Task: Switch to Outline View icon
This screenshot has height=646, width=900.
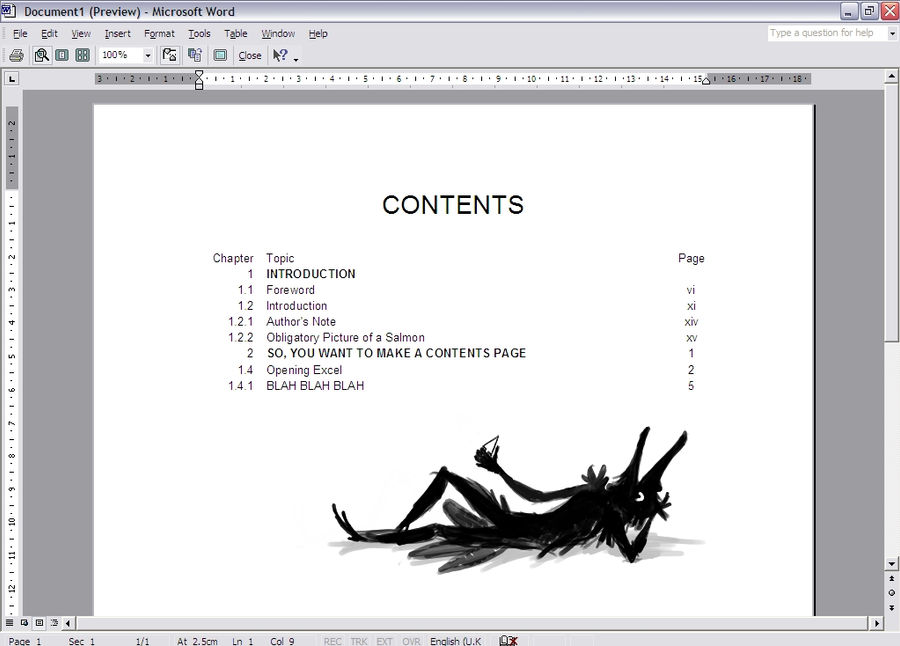Action: (x=54, y=622)
